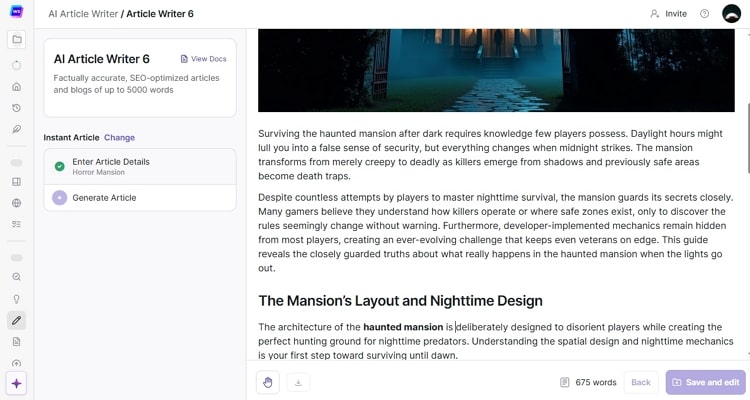
Task: Click the feather quill icon in the sidebar
Action: [16, 129]
